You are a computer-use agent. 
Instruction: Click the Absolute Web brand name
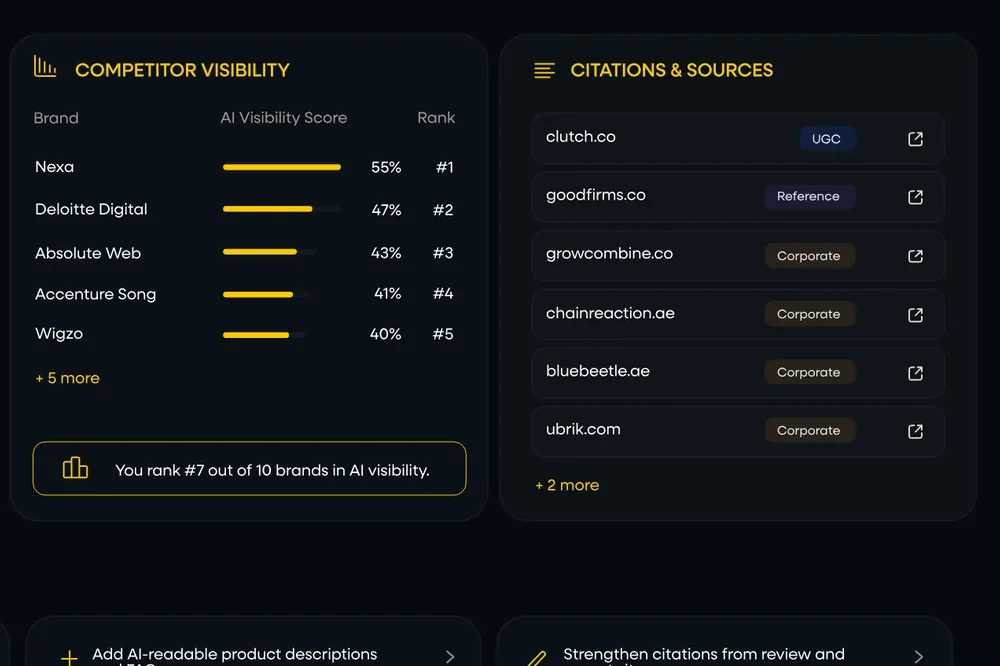[88, 253]
